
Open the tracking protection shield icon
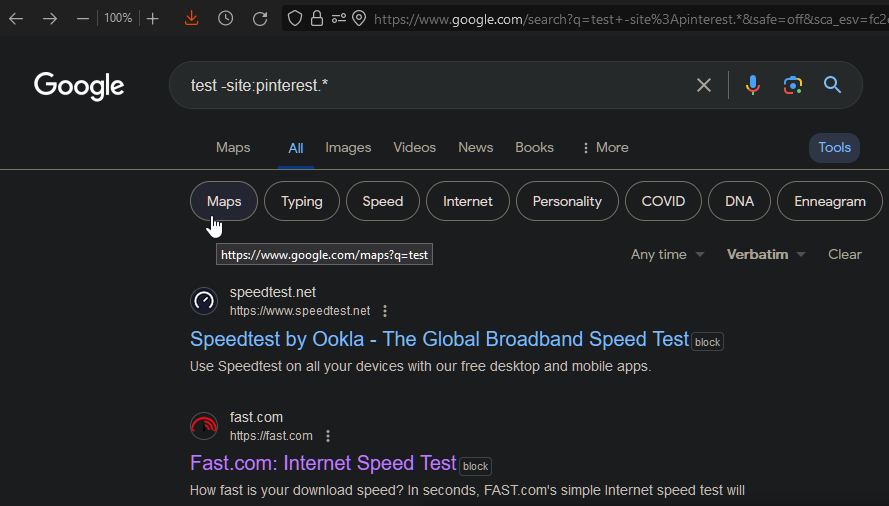click(295, 19)
